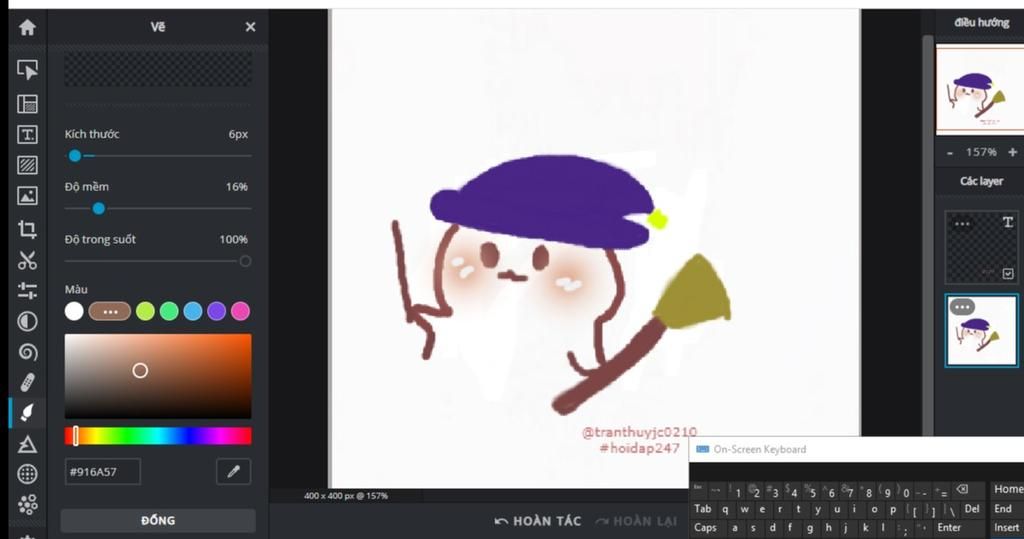Go to the Home screen icon
The image size is (1024, 539).
(x=27, y=27)
